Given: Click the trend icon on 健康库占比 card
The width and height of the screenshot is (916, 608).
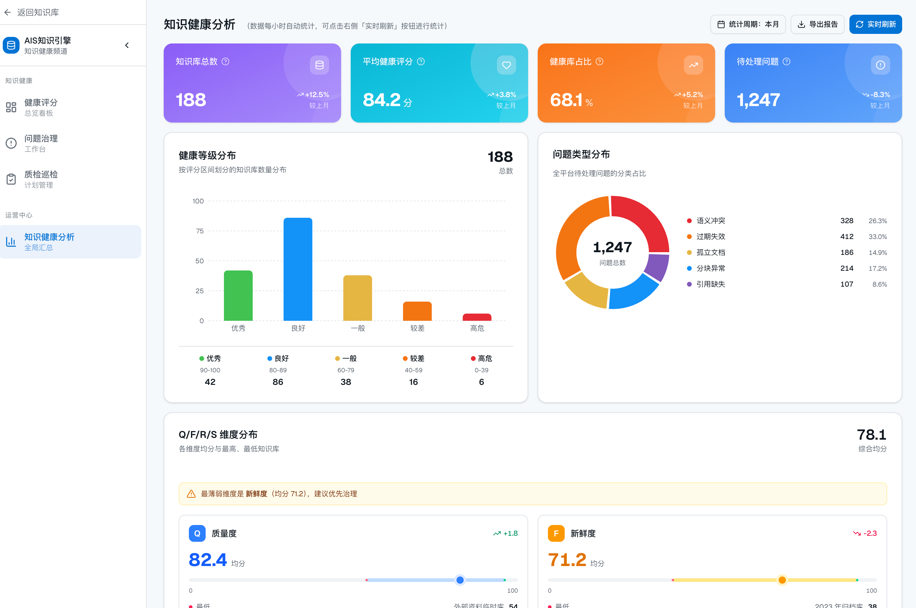Looking at the screenshot, I should pyautogui.click(x=693, y=65).
